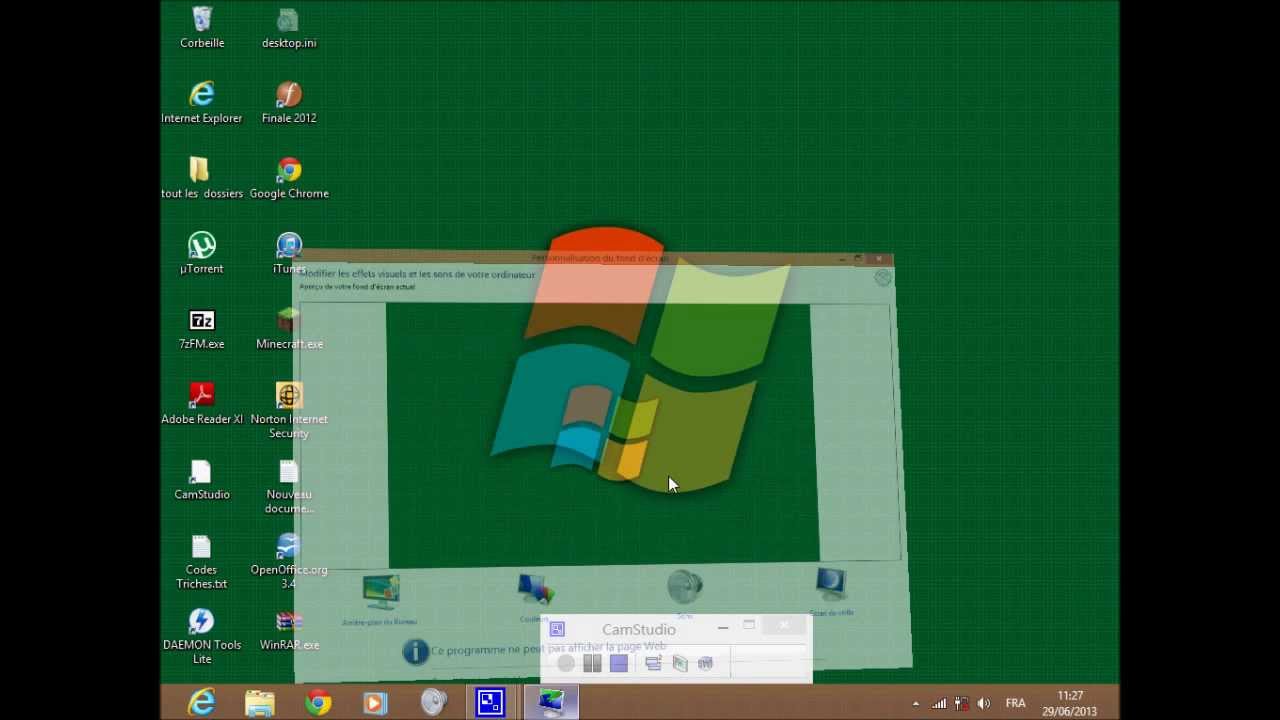This screenshot has height=720, width=1280.
Task: Select Google Chrome desktop shortcut
Action: [x=289, y=178]
